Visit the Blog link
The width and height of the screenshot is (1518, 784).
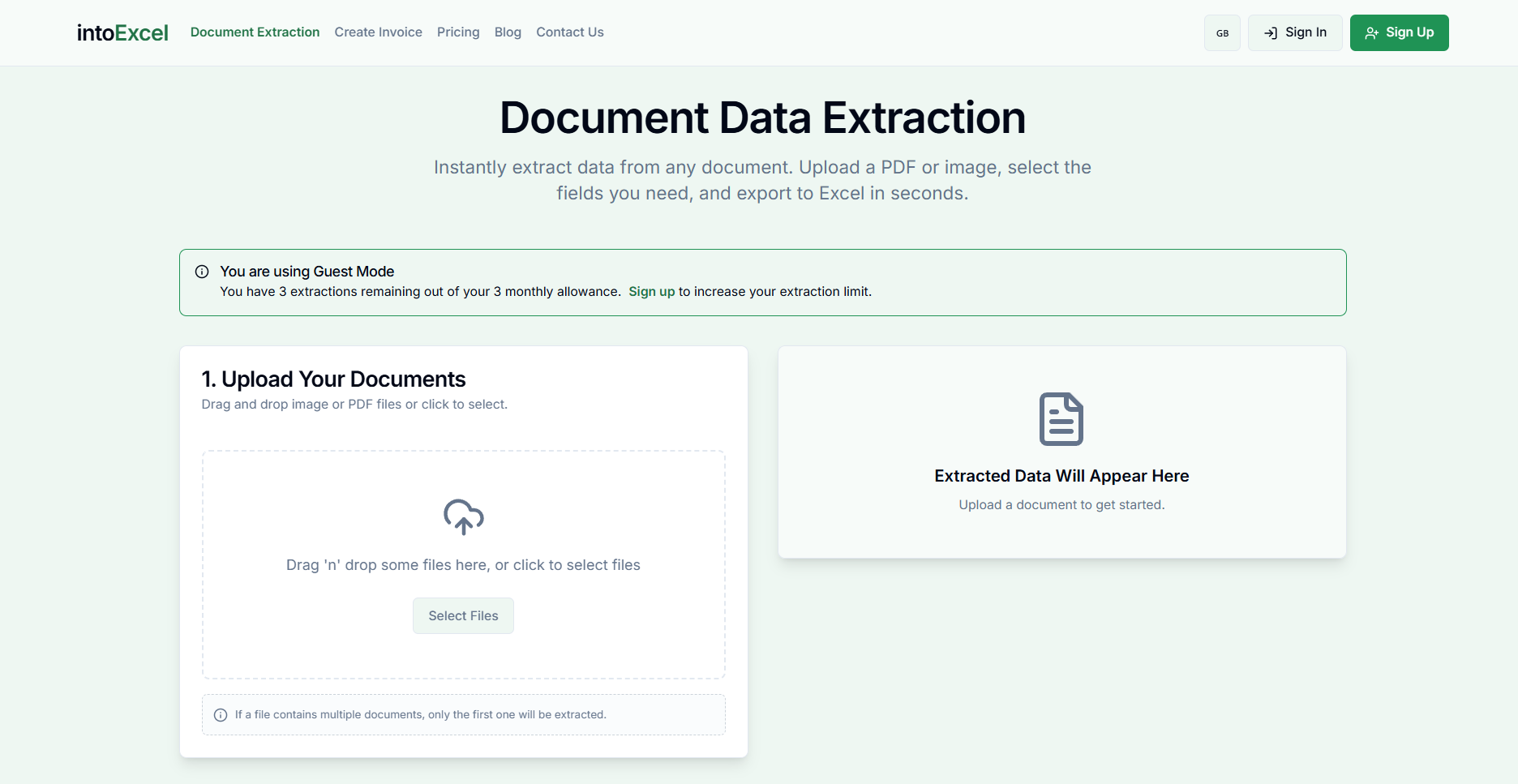coord(508,32)
